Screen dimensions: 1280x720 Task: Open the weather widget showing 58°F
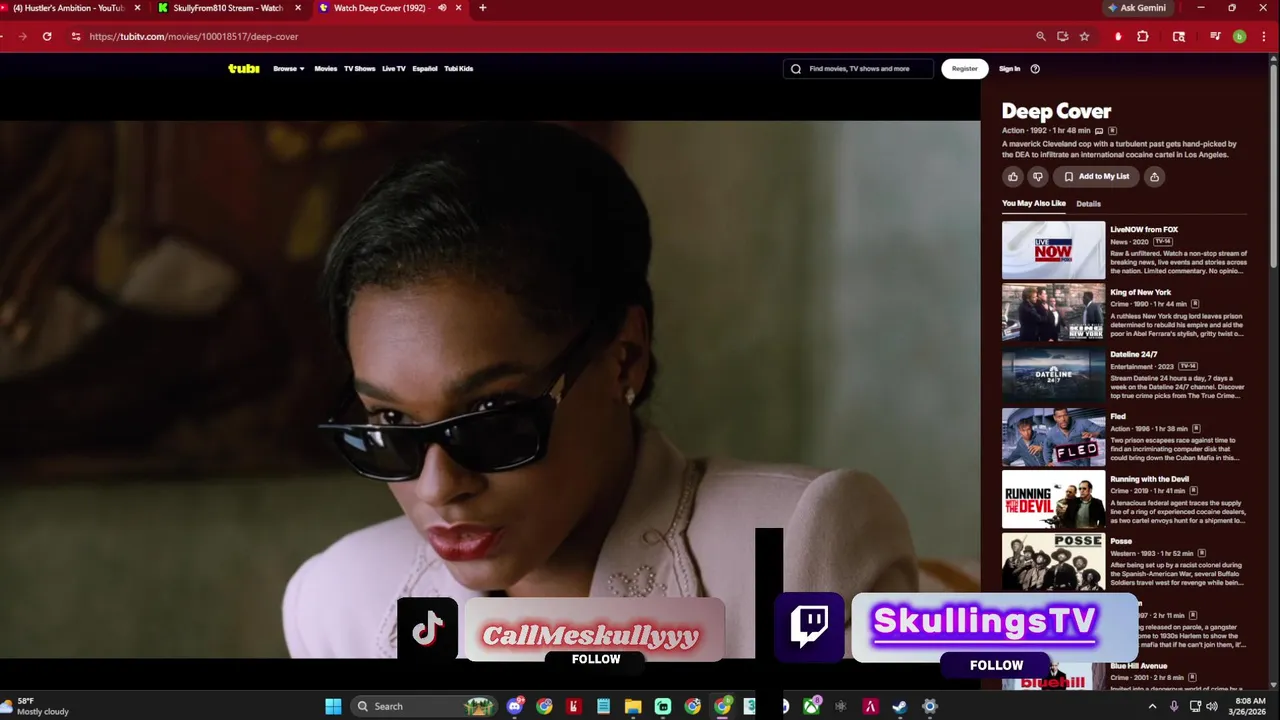point(36,706)
